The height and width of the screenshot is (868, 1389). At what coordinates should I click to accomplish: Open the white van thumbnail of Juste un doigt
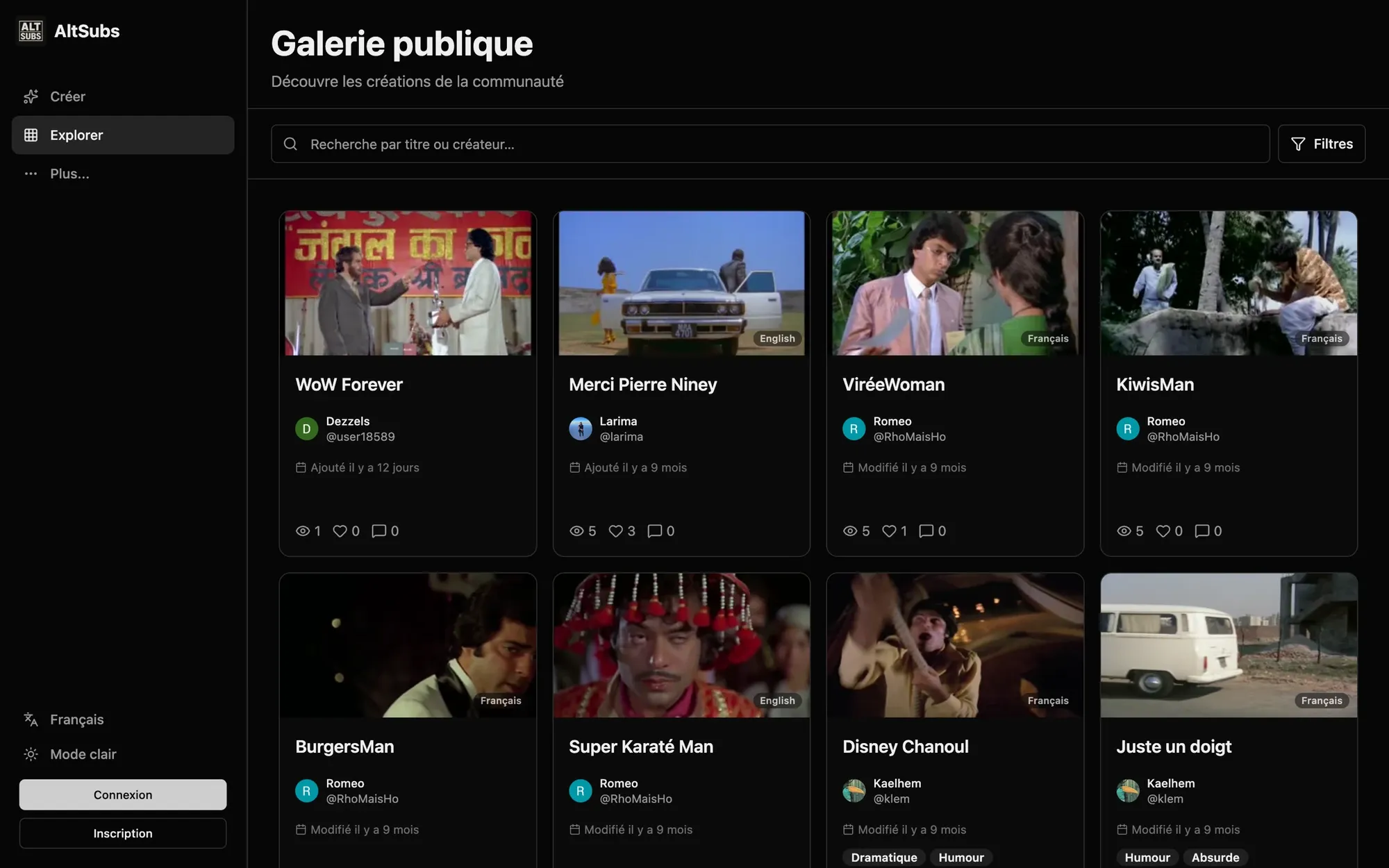1229,645
